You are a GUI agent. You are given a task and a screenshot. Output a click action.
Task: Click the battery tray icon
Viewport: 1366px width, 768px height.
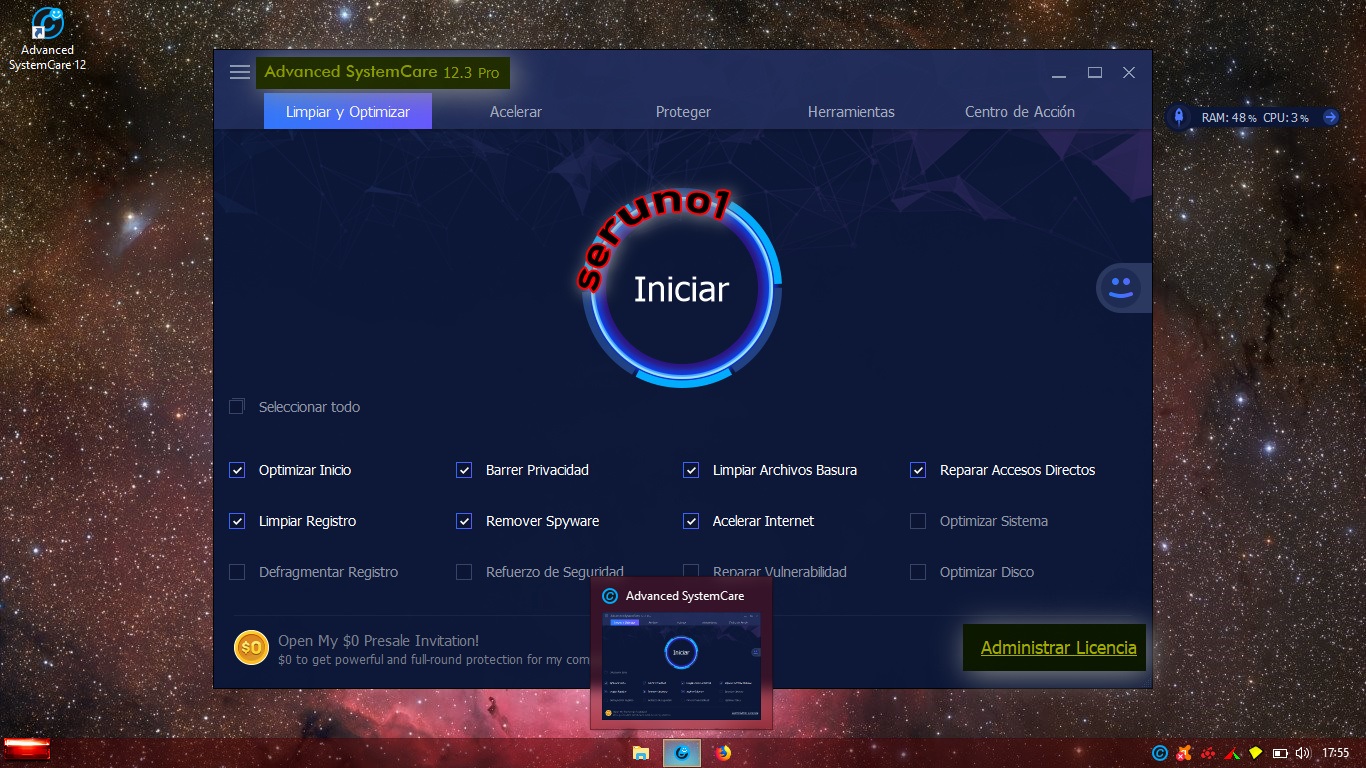(1279, 753)
